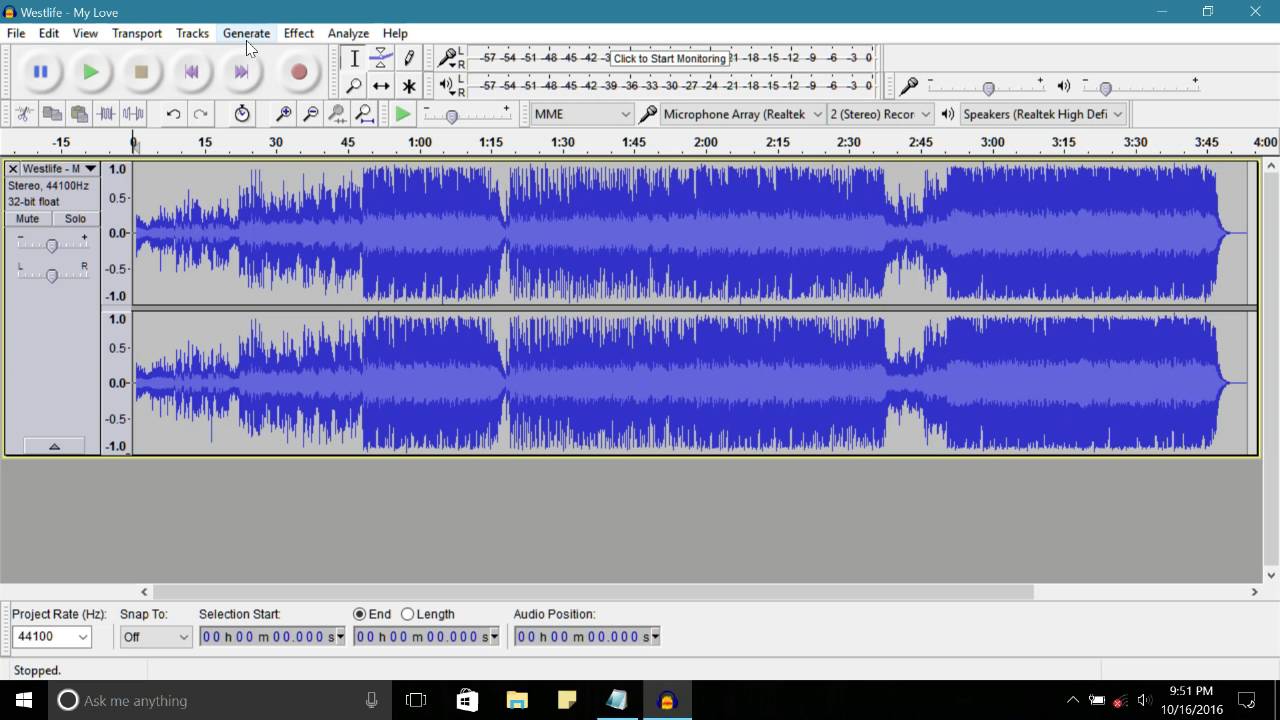Open the File menu
The width and height of the screenshot is (1280, 720).
tap(16, 33)
